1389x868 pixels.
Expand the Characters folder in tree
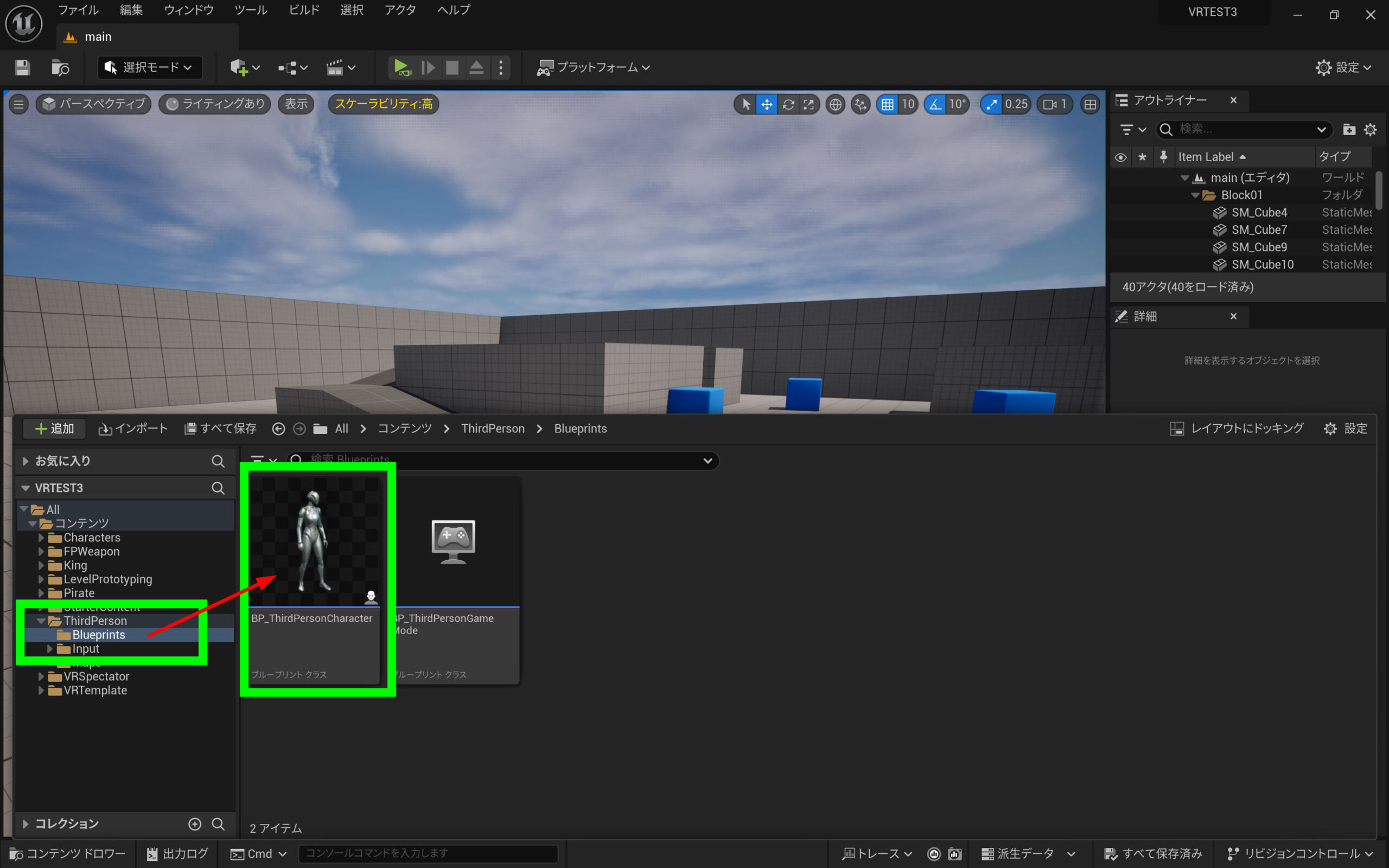coord(41,538)
